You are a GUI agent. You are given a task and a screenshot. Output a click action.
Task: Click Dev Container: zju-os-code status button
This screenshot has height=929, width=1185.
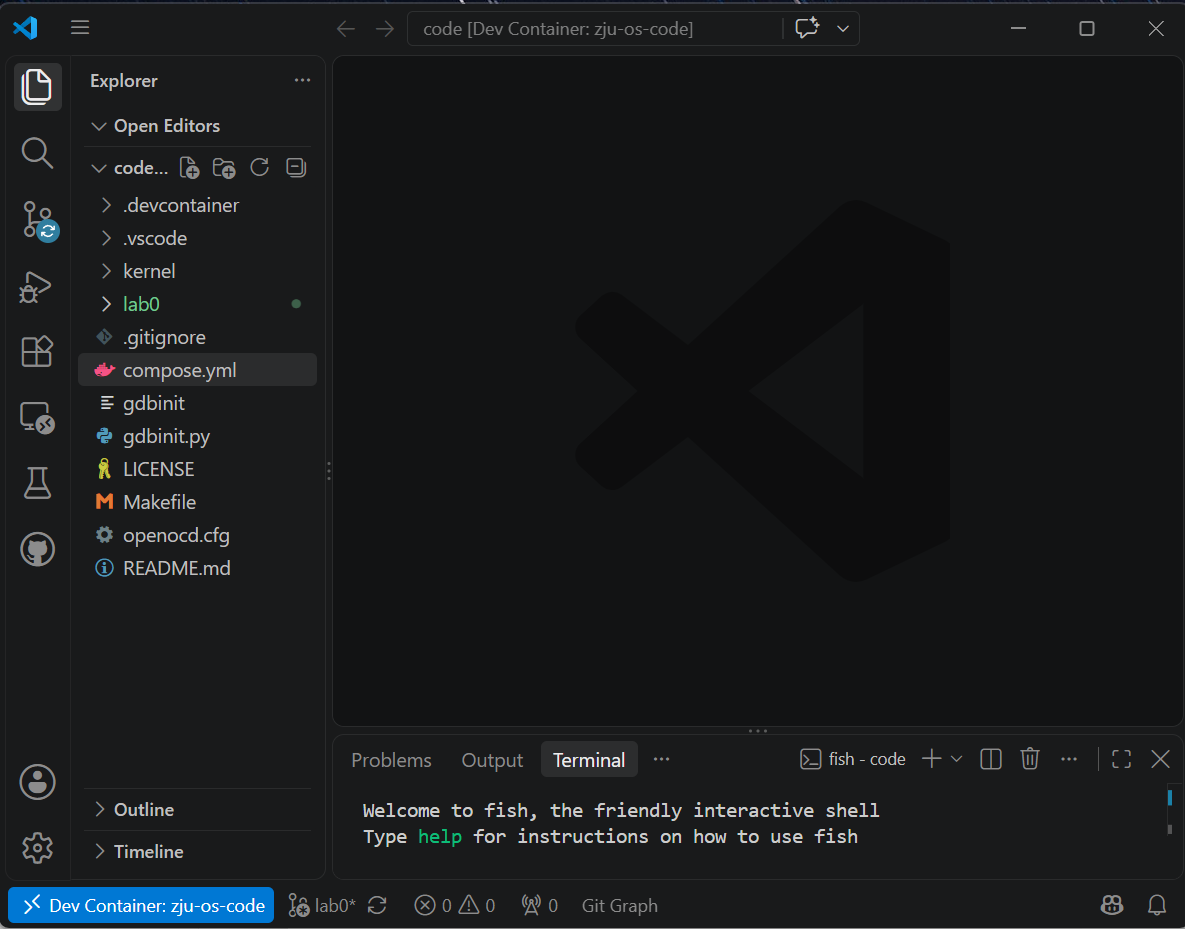[x=141, y=905]
